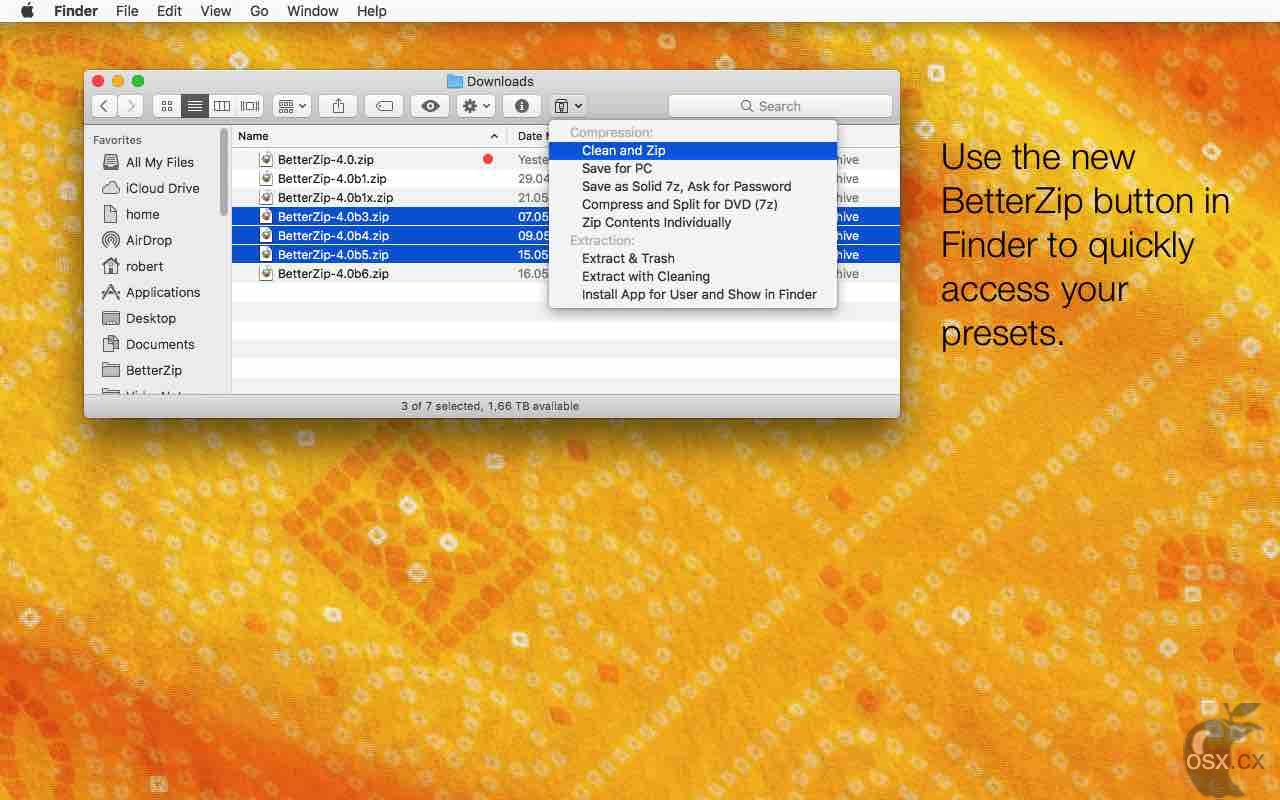Open Desktop in sidebar

pos(150,318)
